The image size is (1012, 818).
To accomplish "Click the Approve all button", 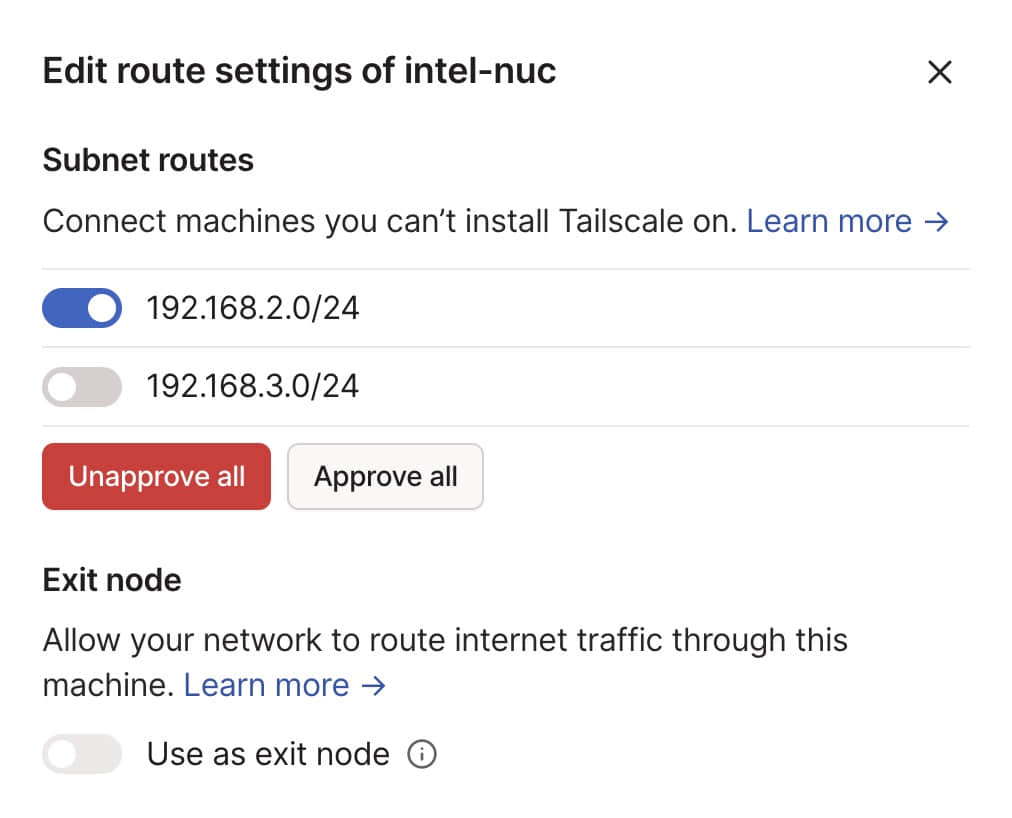I will (x=385, y=476).
